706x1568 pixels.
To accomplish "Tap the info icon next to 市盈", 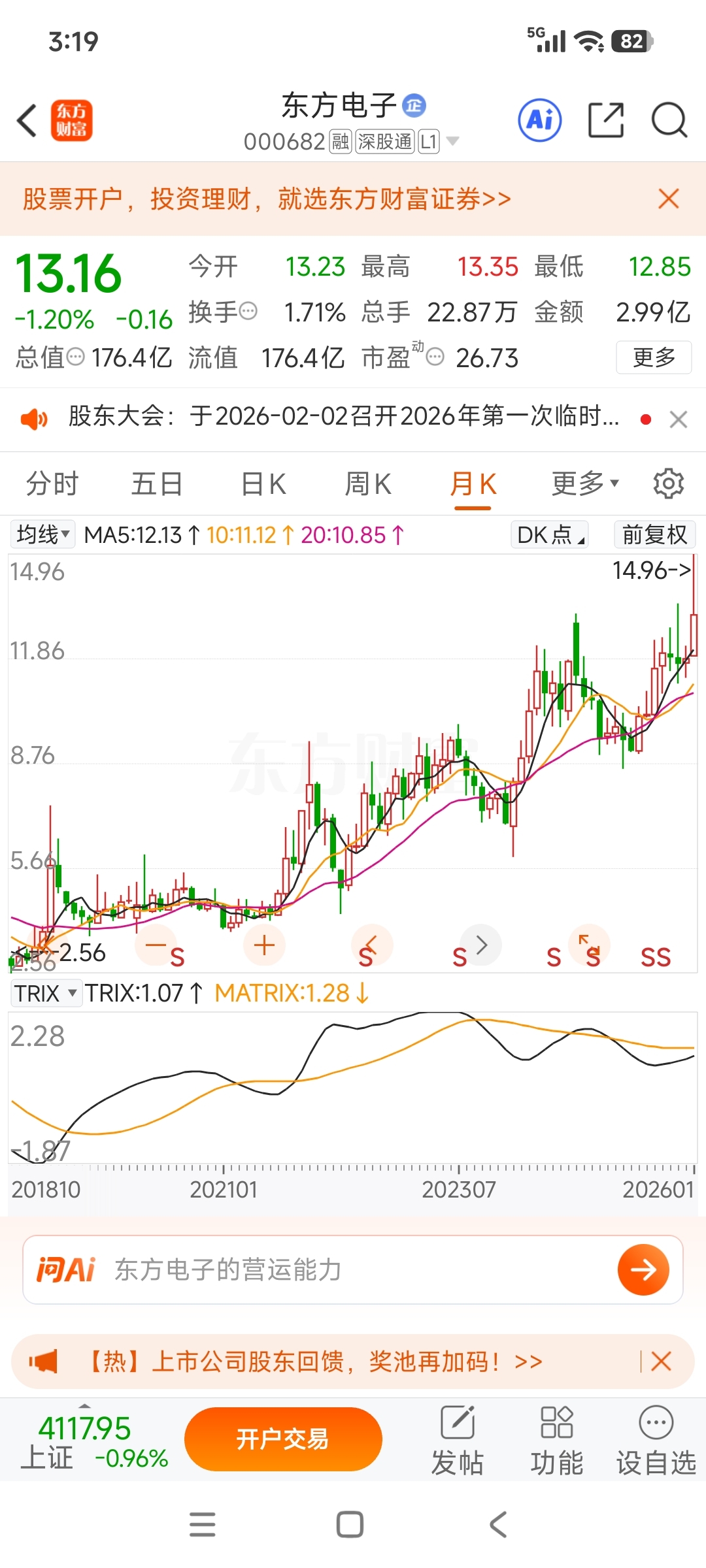I will (x=435, y=357).
